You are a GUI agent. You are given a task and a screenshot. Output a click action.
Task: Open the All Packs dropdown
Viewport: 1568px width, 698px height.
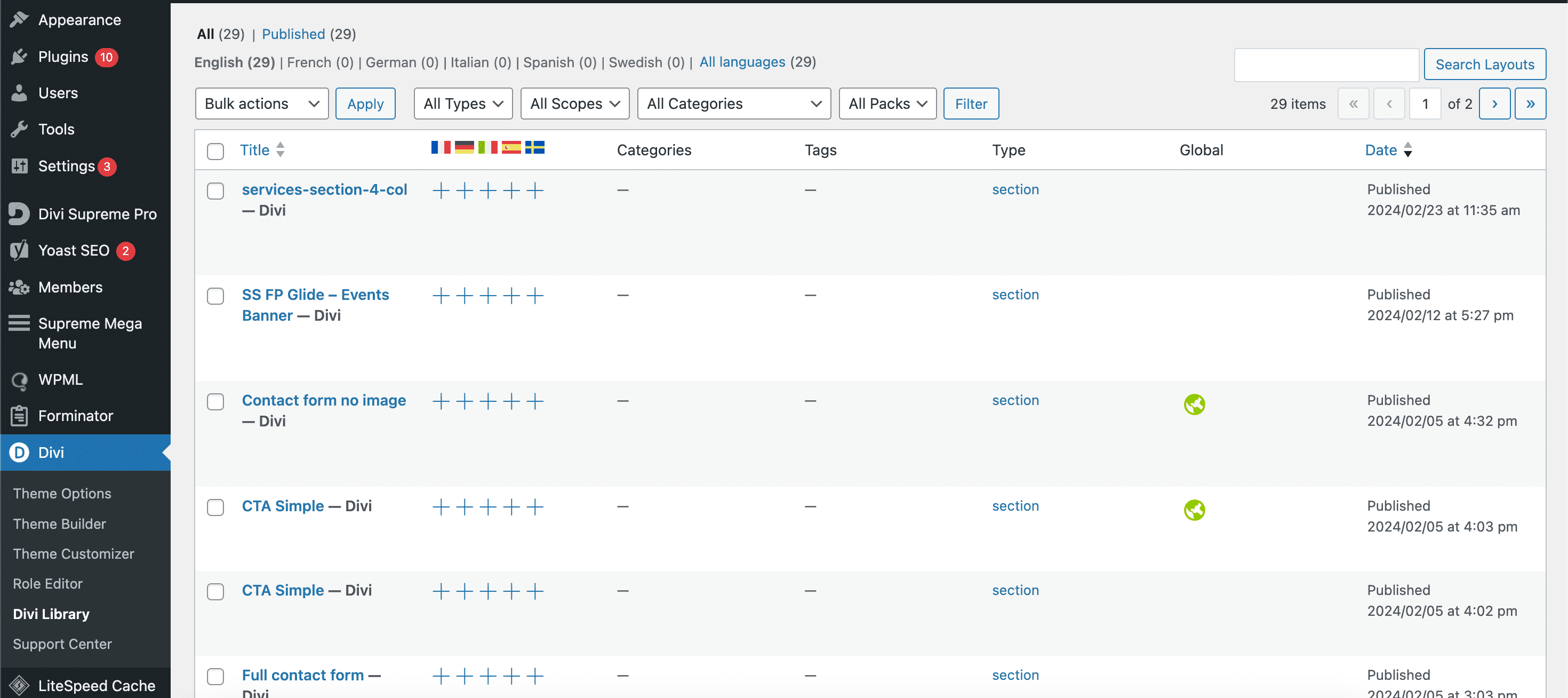click(x=887, y=104)
